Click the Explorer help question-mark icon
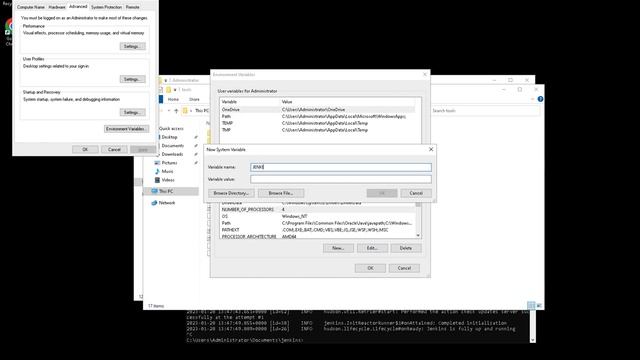The width and height of the screenshot is (640, 360). click(540, 99)
